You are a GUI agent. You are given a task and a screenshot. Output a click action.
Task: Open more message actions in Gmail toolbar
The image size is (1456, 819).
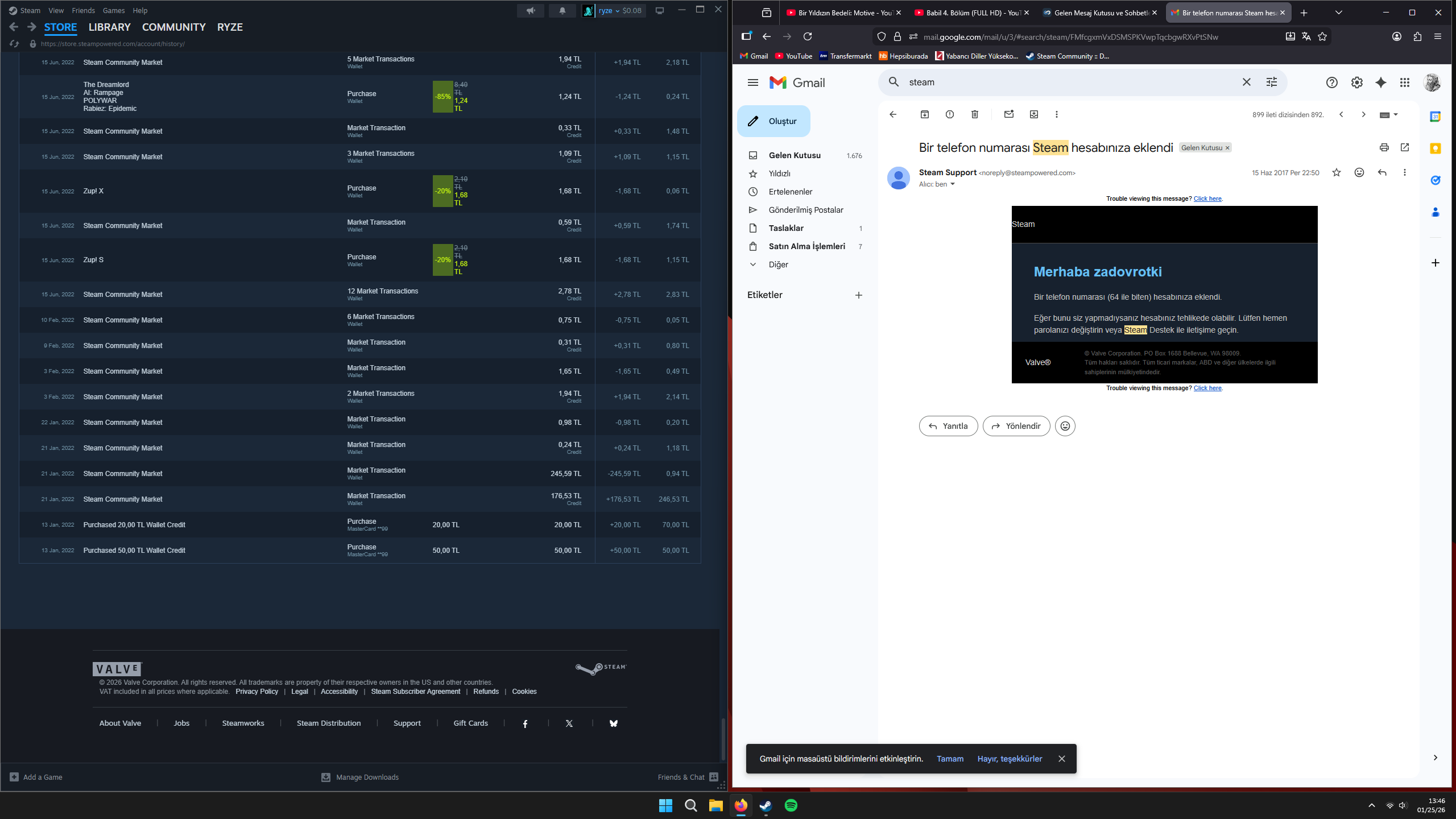(1057, 114)
